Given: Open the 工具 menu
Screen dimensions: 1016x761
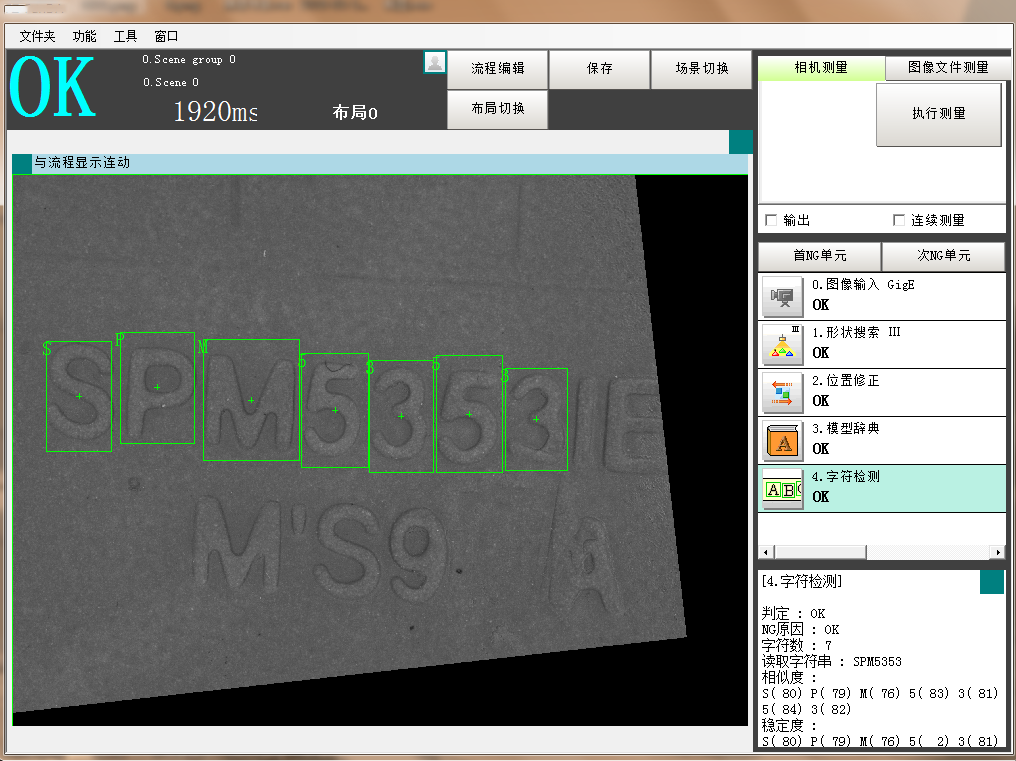Looking at the screenshot, I should click(x=125, y=36).
